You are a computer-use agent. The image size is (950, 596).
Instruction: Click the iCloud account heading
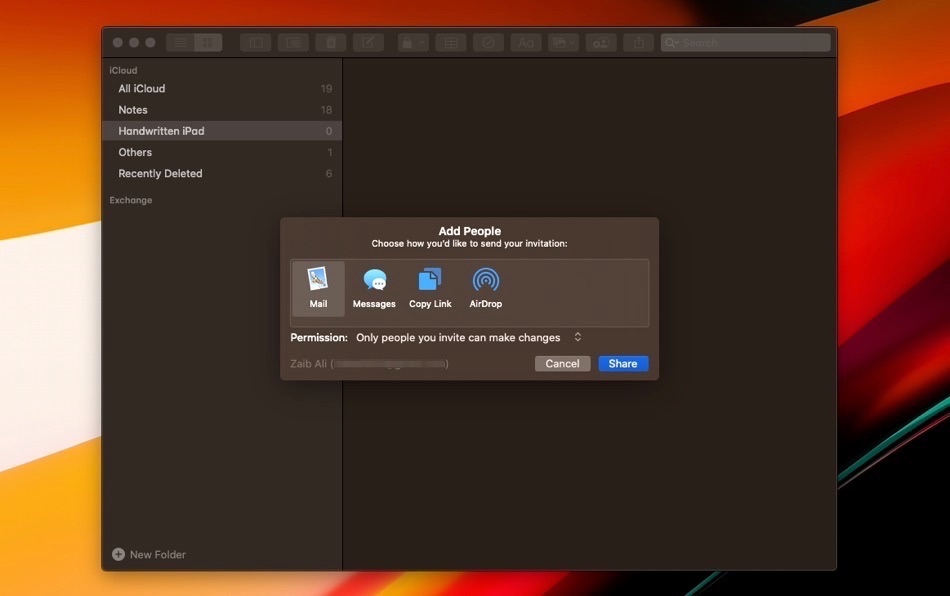coord(123,70)
